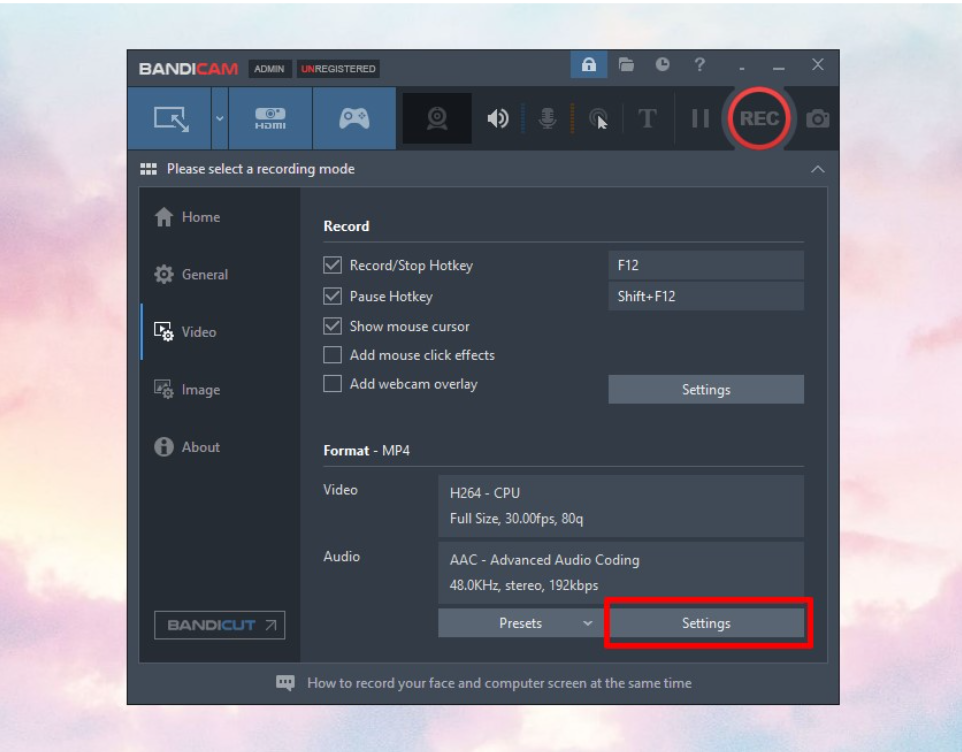
Task: Click Full Size, 30.00fps, 80q text
Action: (516, 519)
